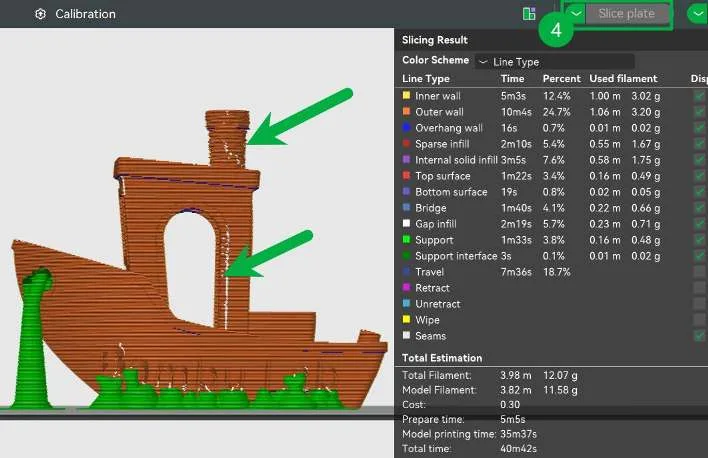Click the Cost value 0.30
The height and width of the screenshot is (458, 708).
(x=510, y=404)
